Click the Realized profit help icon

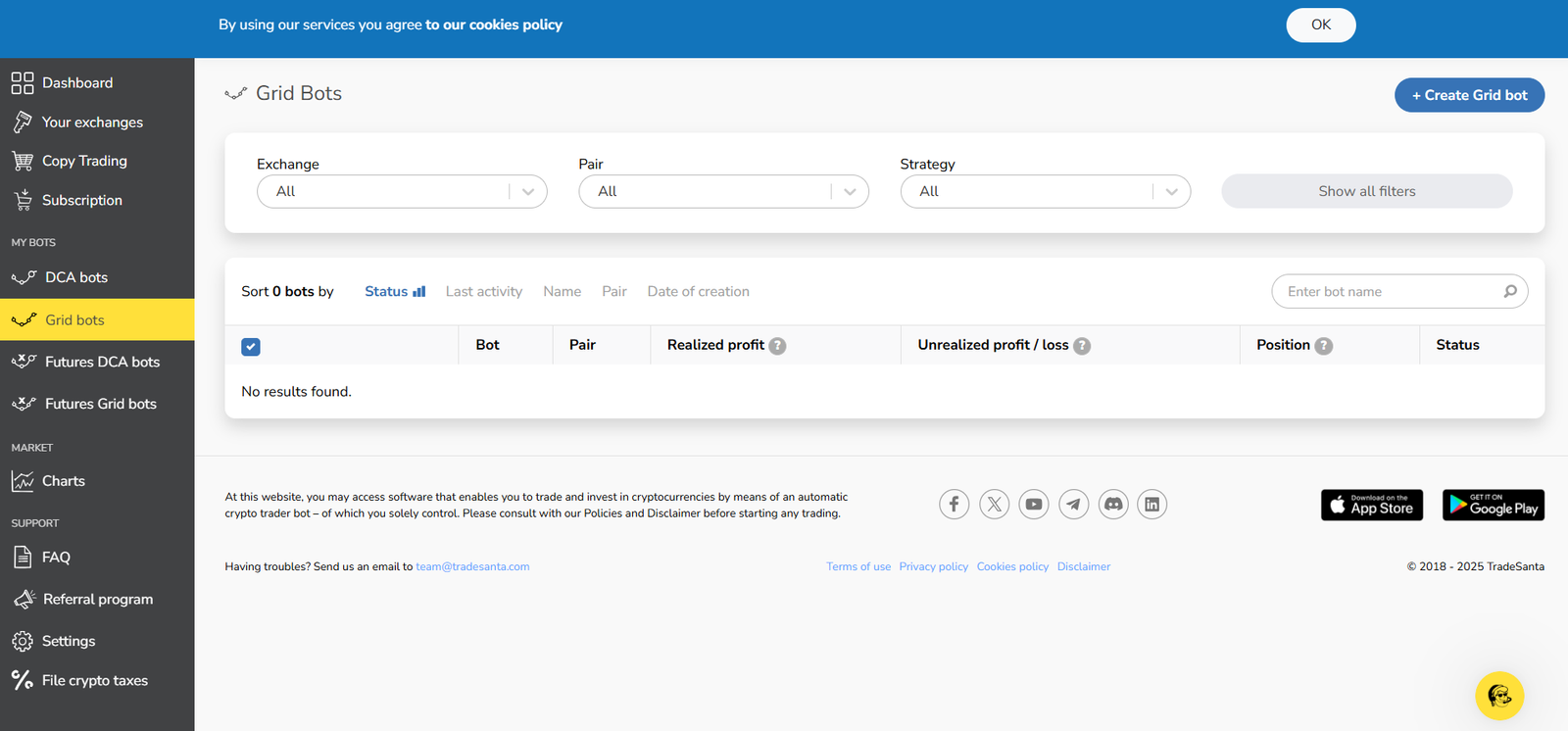[x=777, y=346]
